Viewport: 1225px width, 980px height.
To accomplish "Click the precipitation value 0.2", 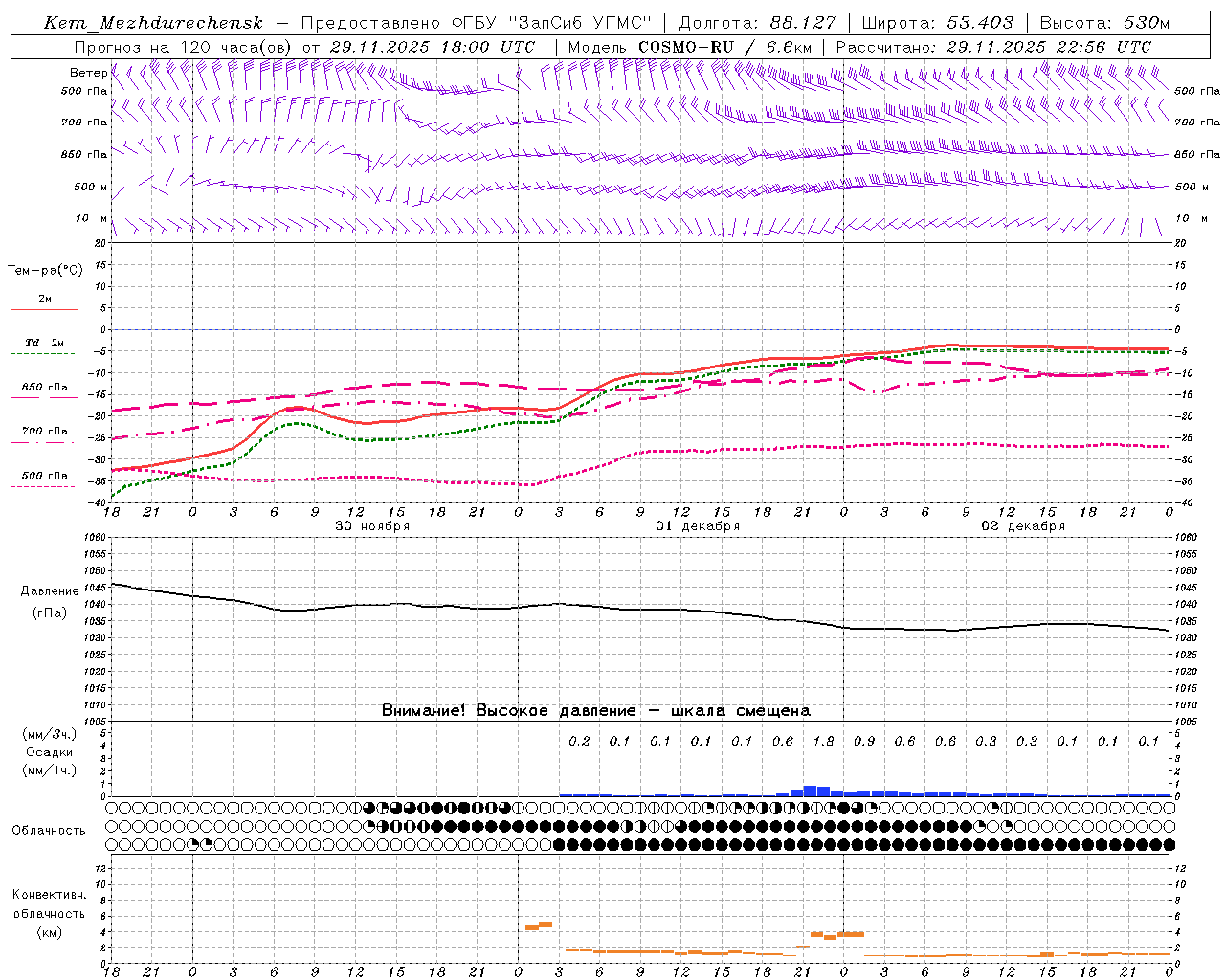I will tap(579, 742).
